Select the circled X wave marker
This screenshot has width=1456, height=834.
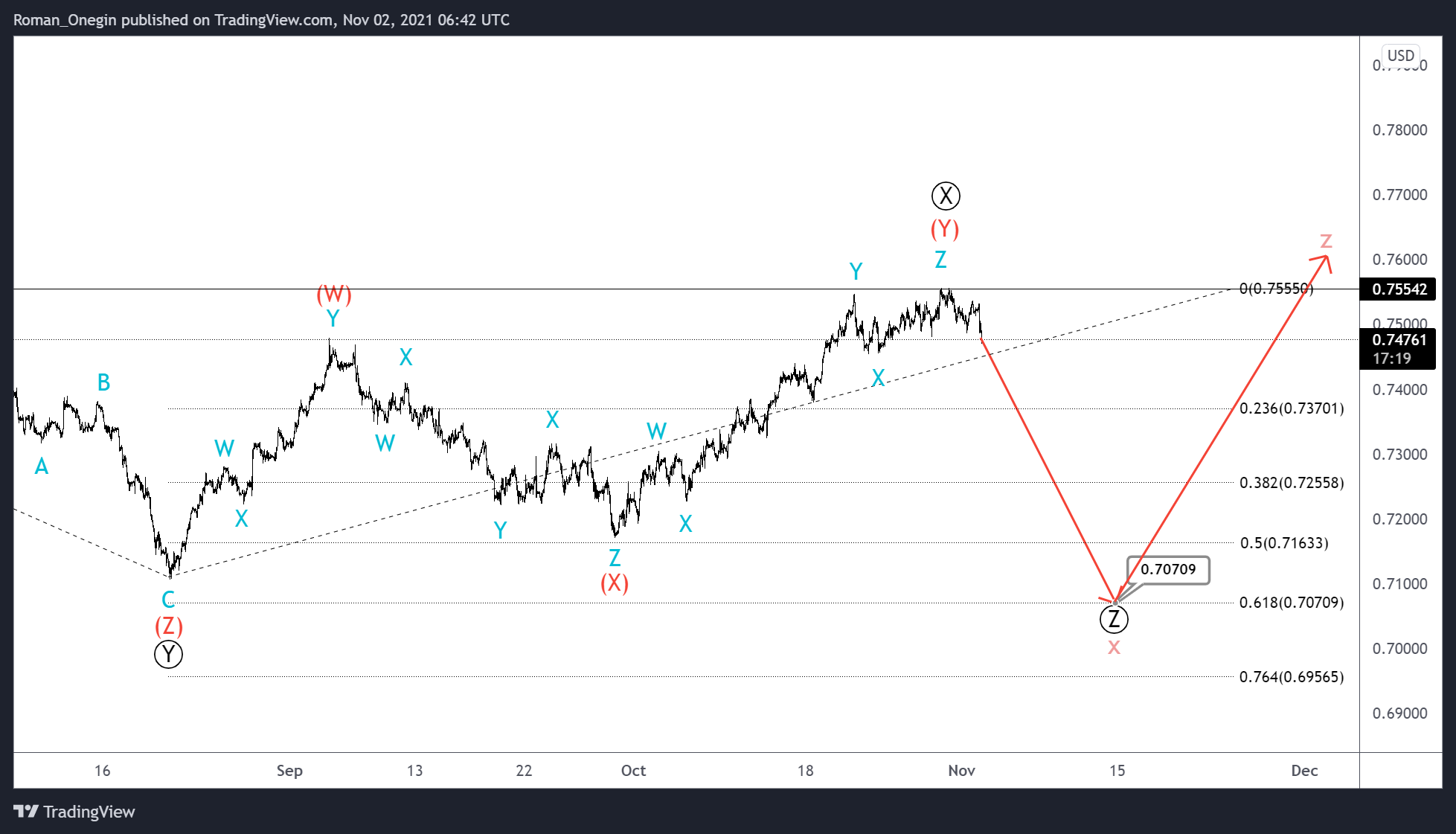(945, 196)
